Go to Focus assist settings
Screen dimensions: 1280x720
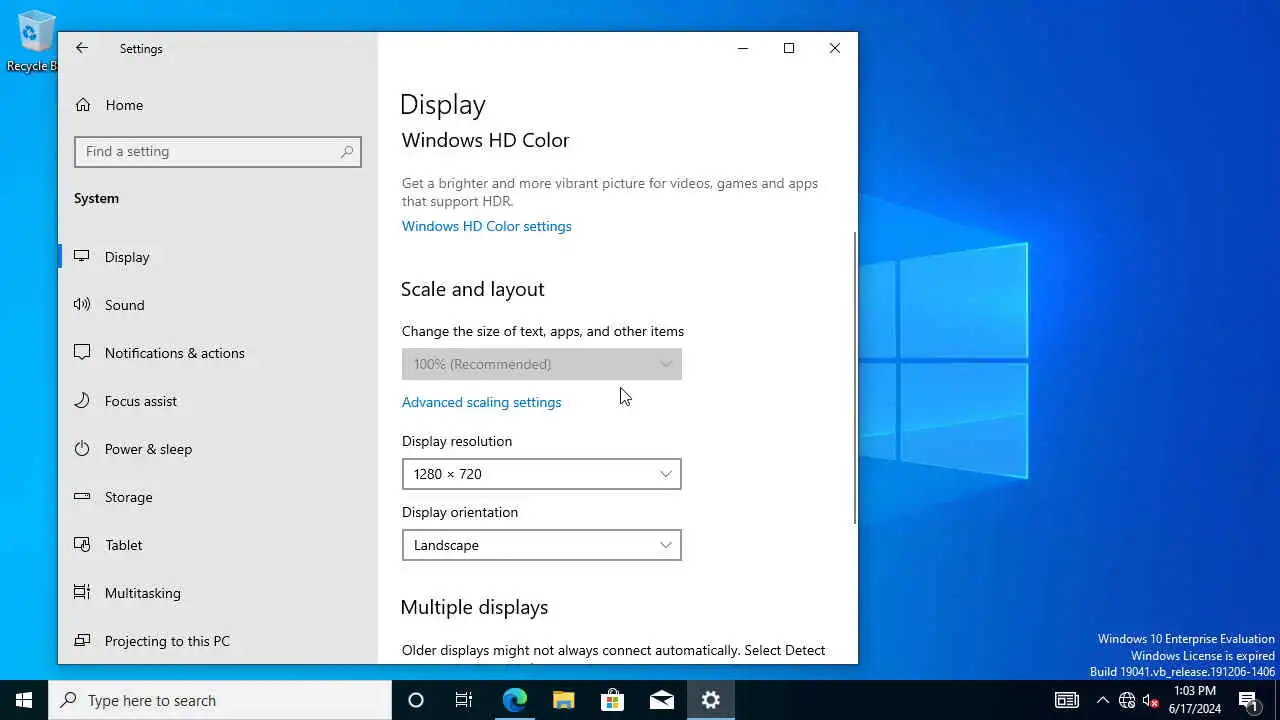217,401
